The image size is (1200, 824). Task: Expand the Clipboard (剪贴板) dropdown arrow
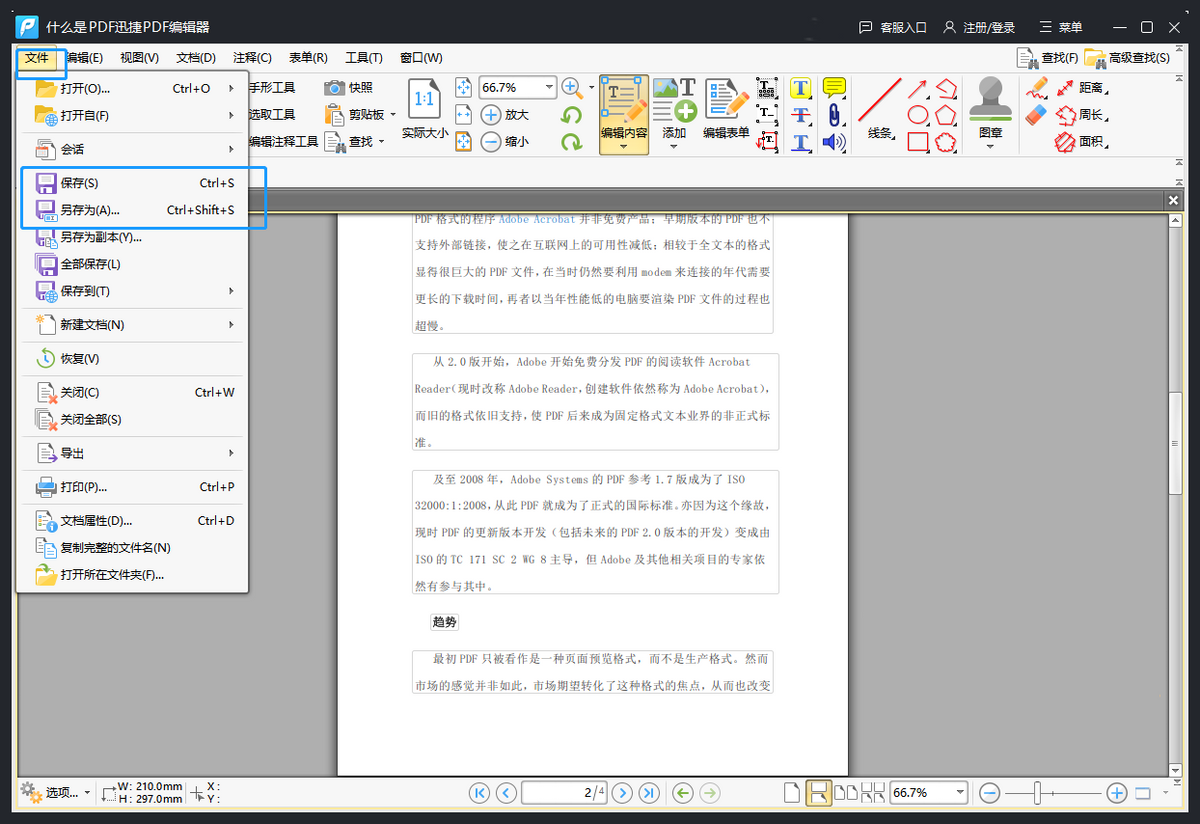pos(393,115)
